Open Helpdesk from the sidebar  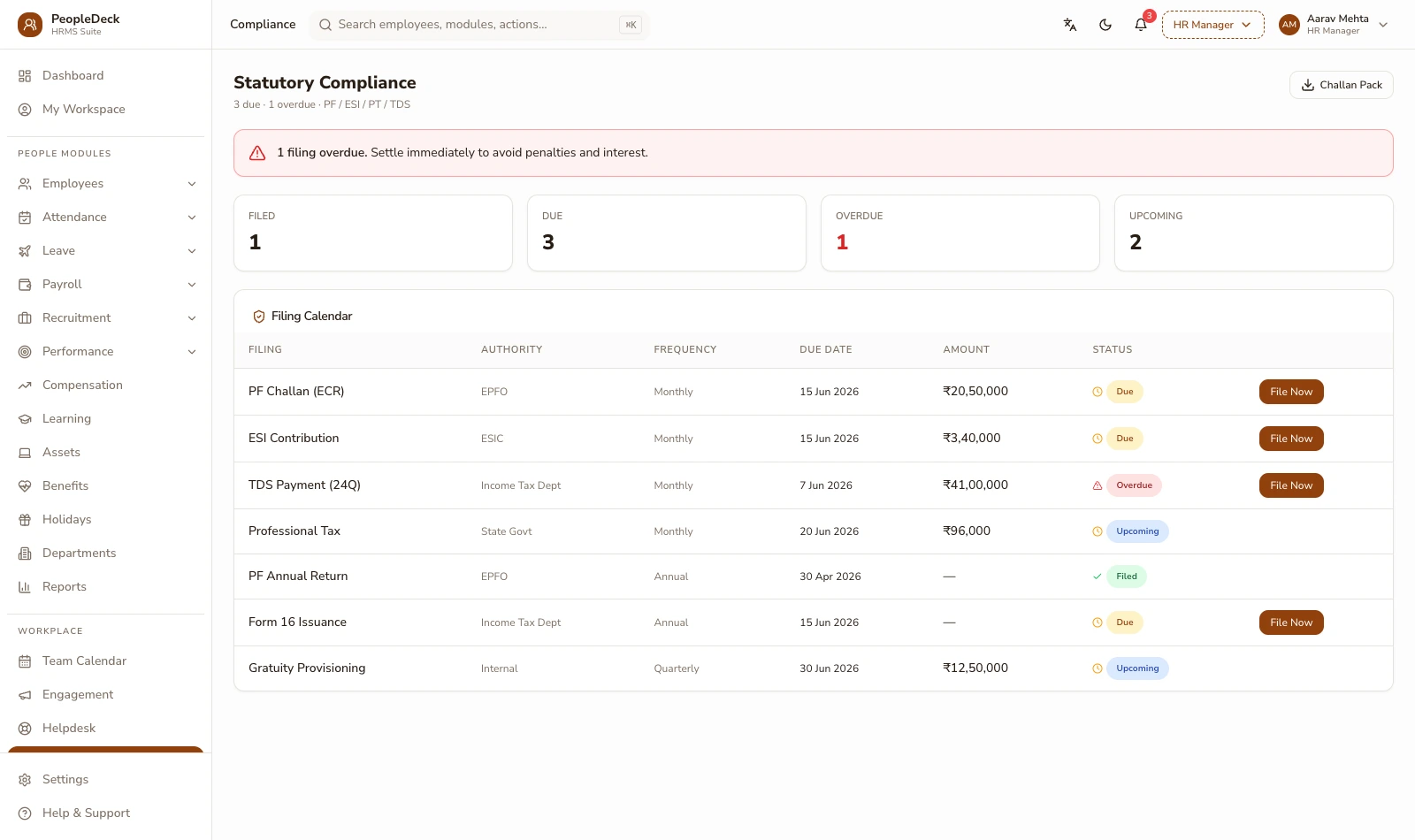tap(106, 729)
